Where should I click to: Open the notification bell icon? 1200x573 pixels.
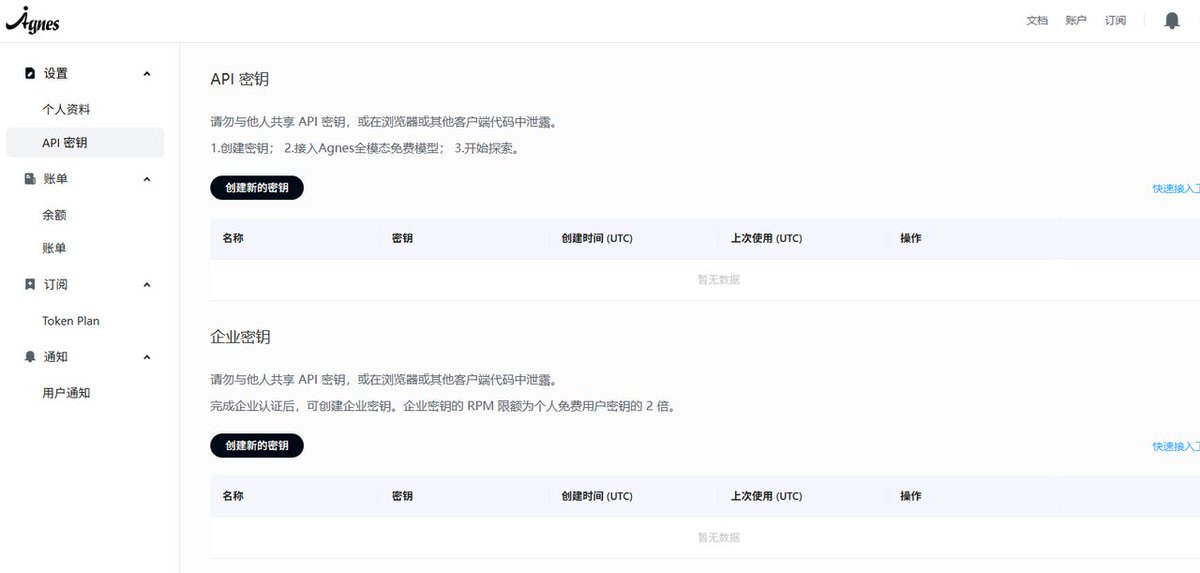(1172, 20)
